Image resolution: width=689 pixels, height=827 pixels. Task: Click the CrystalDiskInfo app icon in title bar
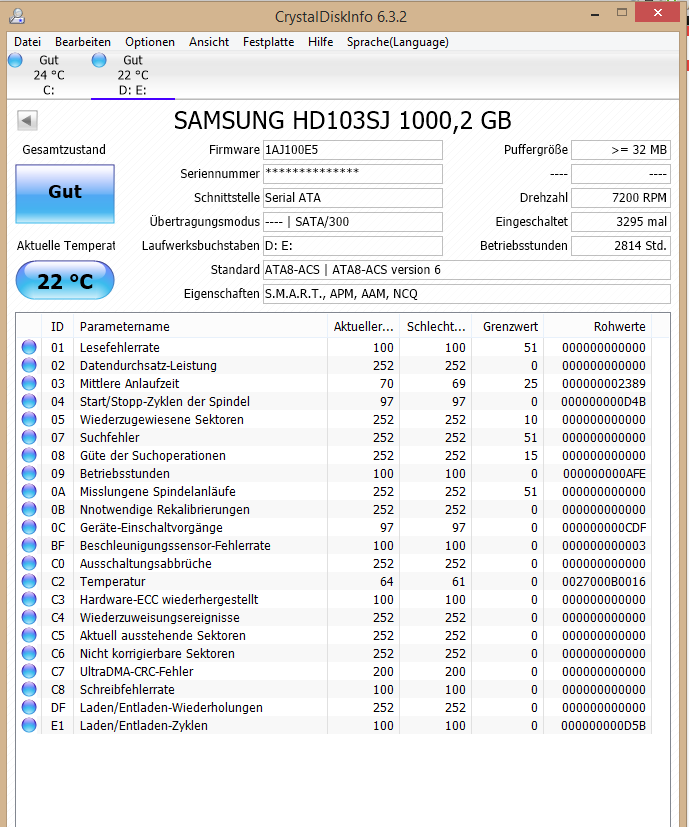pos(17,16)
